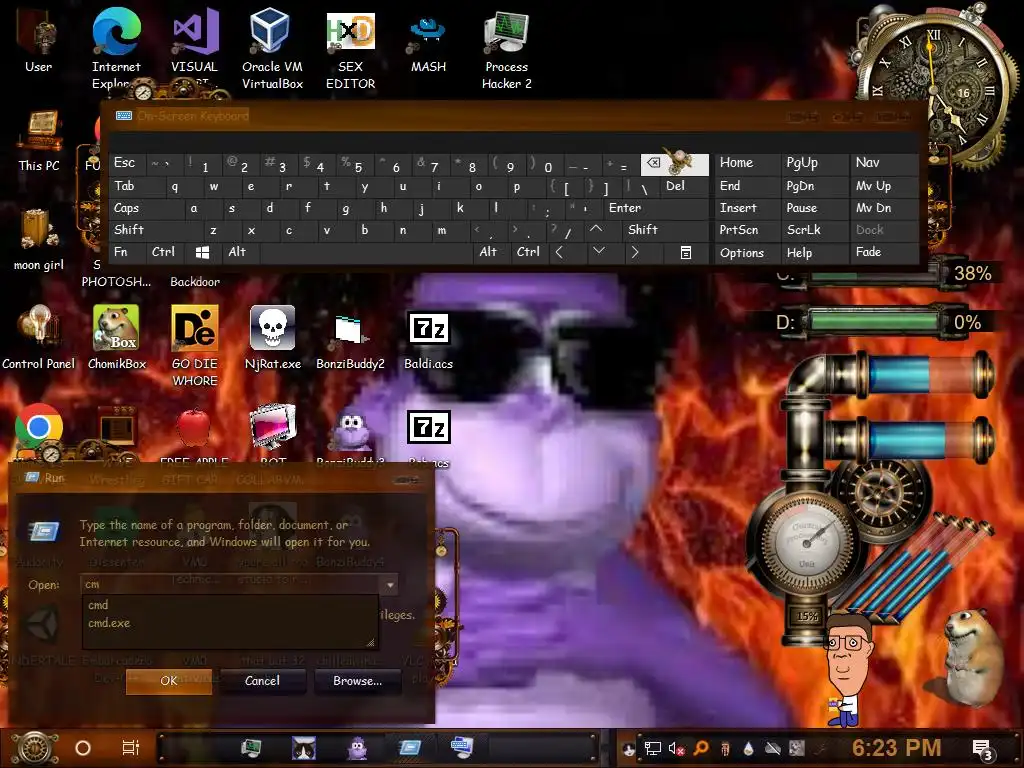The image size is (1024, 768).
Task: Click Cancel in Run dialog
Action: 263,680
